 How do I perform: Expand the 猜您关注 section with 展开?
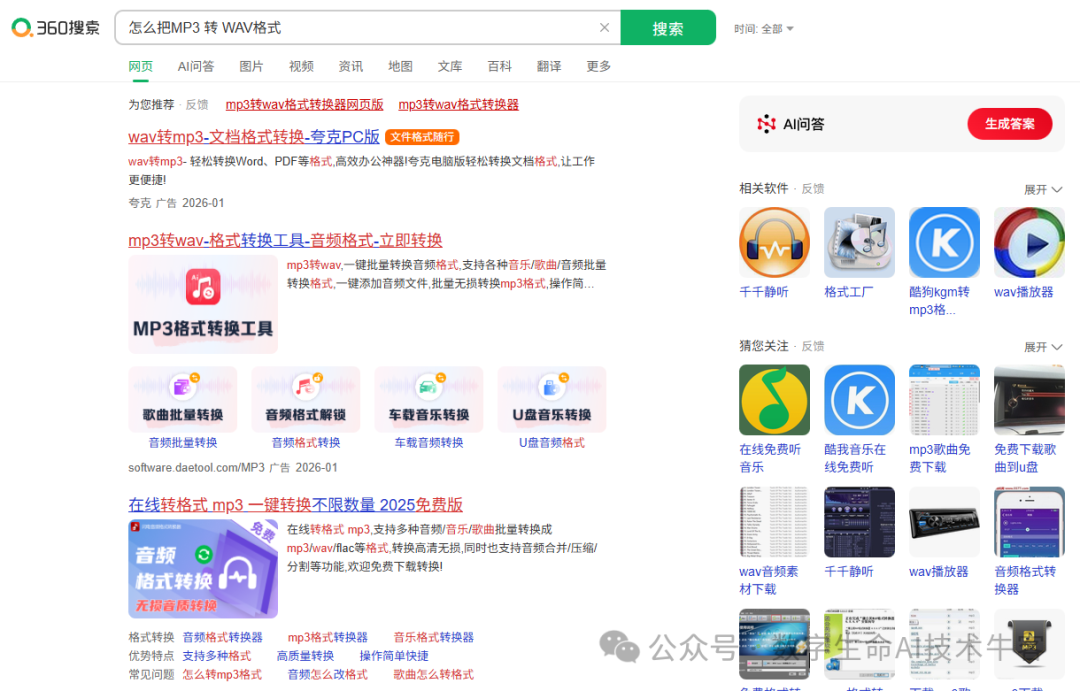pyautogui.click(x=1043, y=345)
